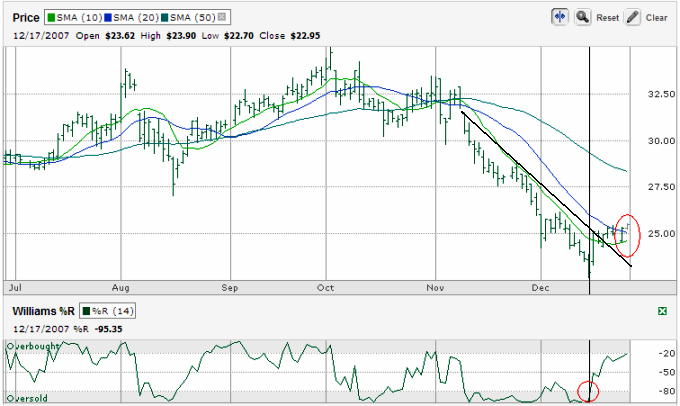The image size is (680, 406).
Task: Click the SMA (50) legend label
Action: 193,17
